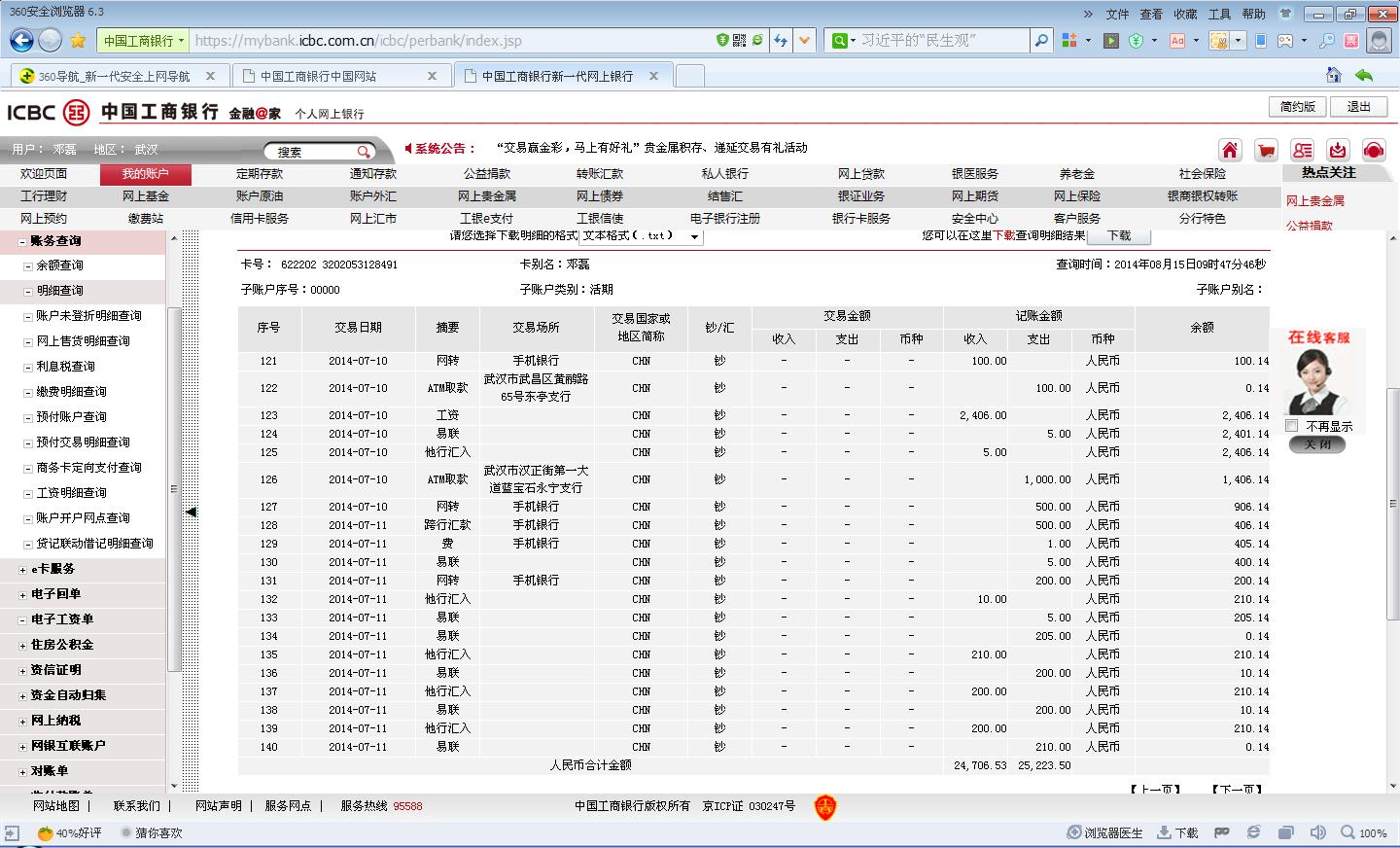Collapse sidebar using the black left arrow
The image size is (1400, 848).
(x=191, y=512)
